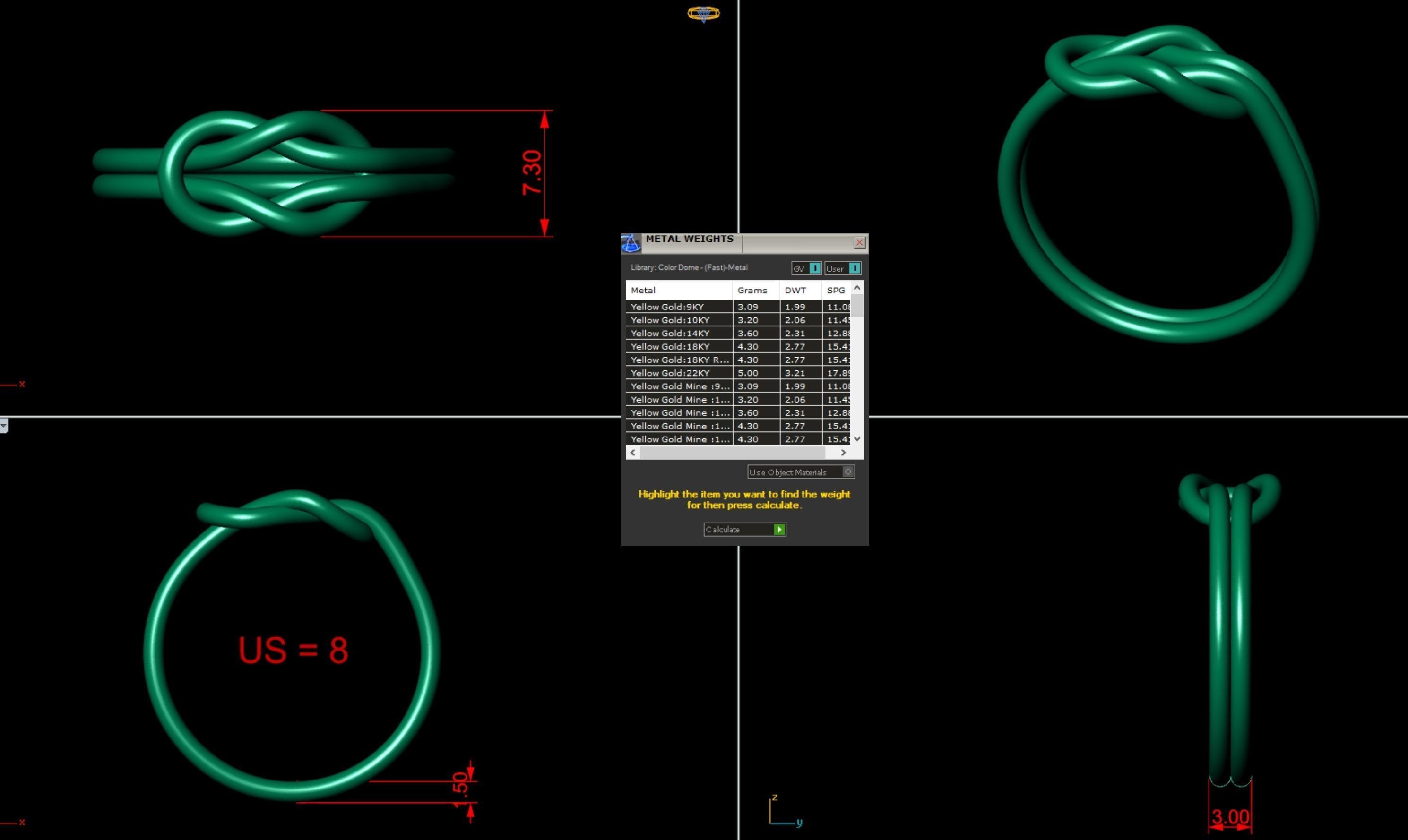Click the 1.50 thickness dimension label
Image resolution: width=1408 pixels, height=840 pixels.
[x=461, y=789]
